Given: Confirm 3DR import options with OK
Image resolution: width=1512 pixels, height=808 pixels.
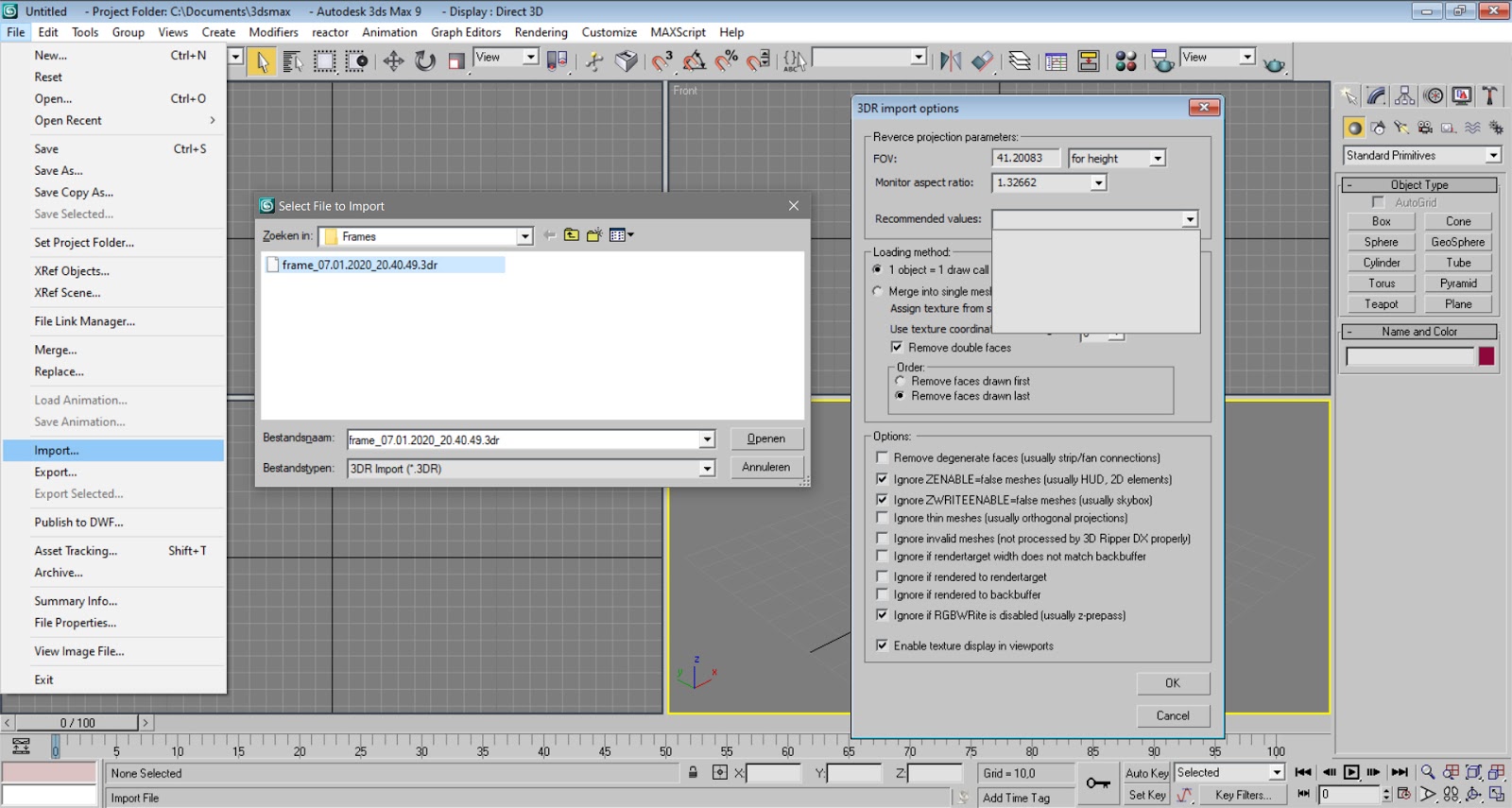Looking at the screenshot, I should click(1173, 683).
